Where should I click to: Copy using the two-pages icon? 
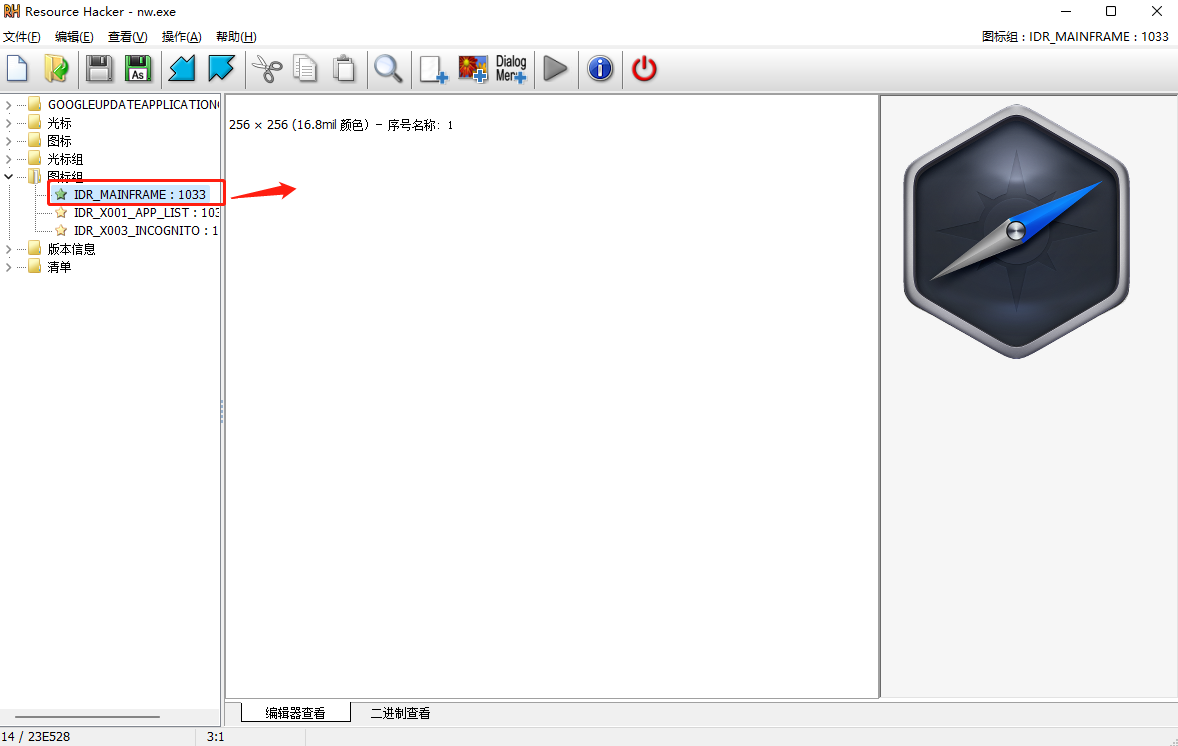(x=305, y=68)
